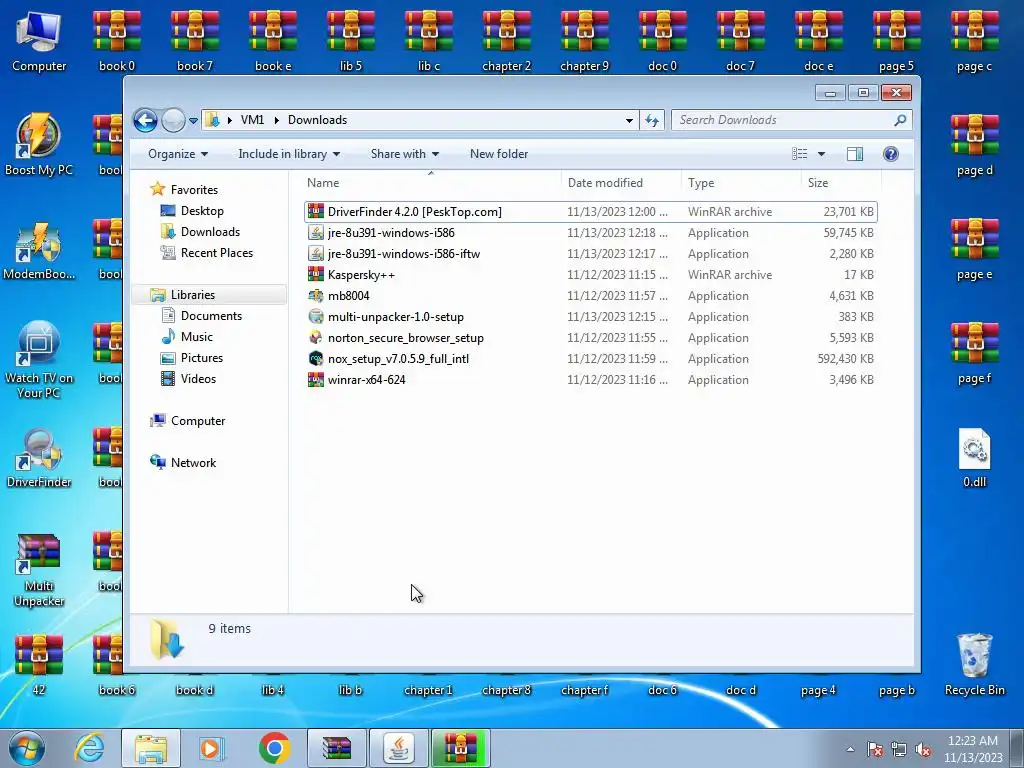Expand the view options dropdown arrow
1024x768 pixels.
click(x=822, y=154)
